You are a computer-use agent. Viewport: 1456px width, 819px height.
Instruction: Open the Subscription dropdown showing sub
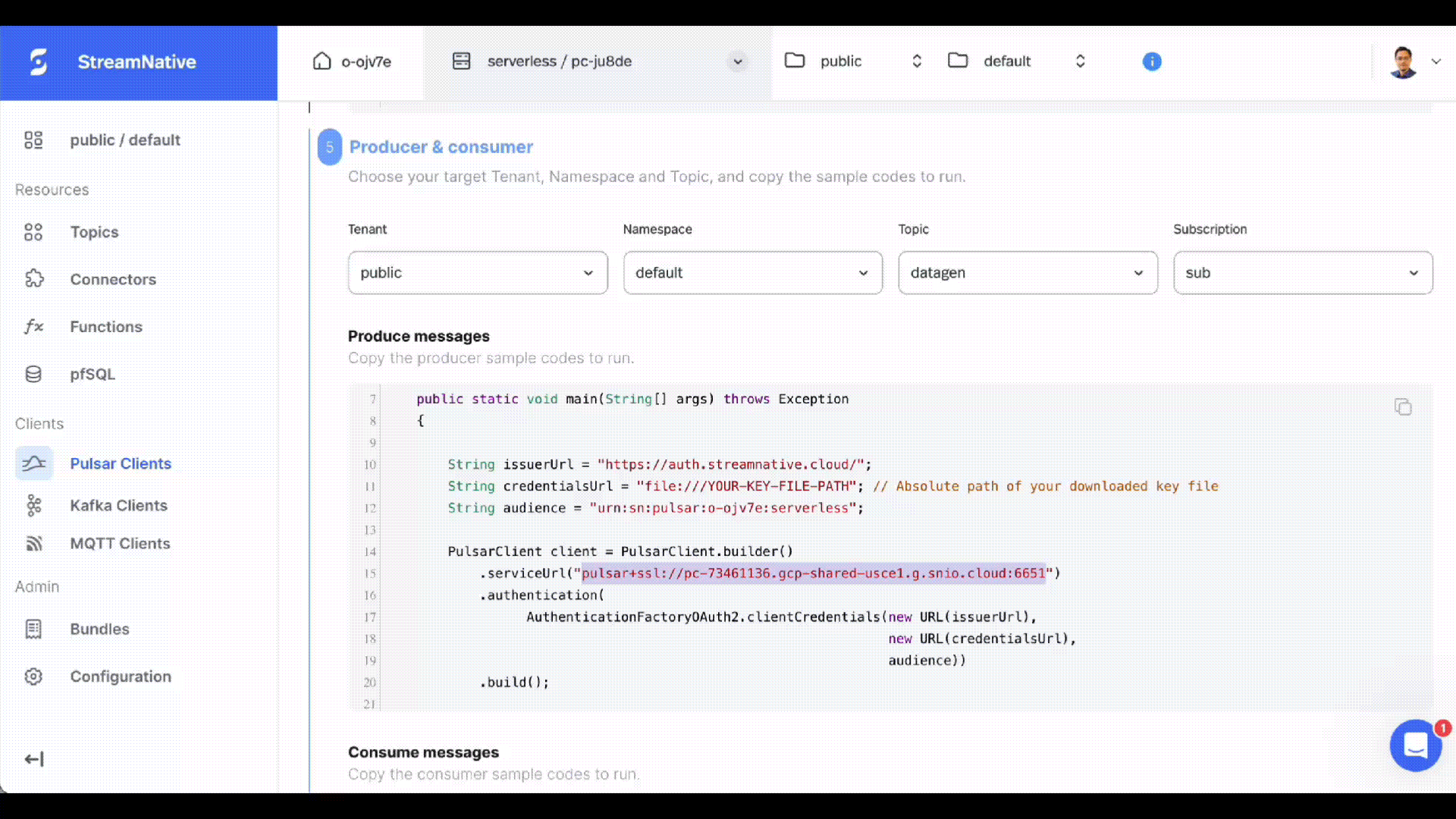pos(1303,273)
